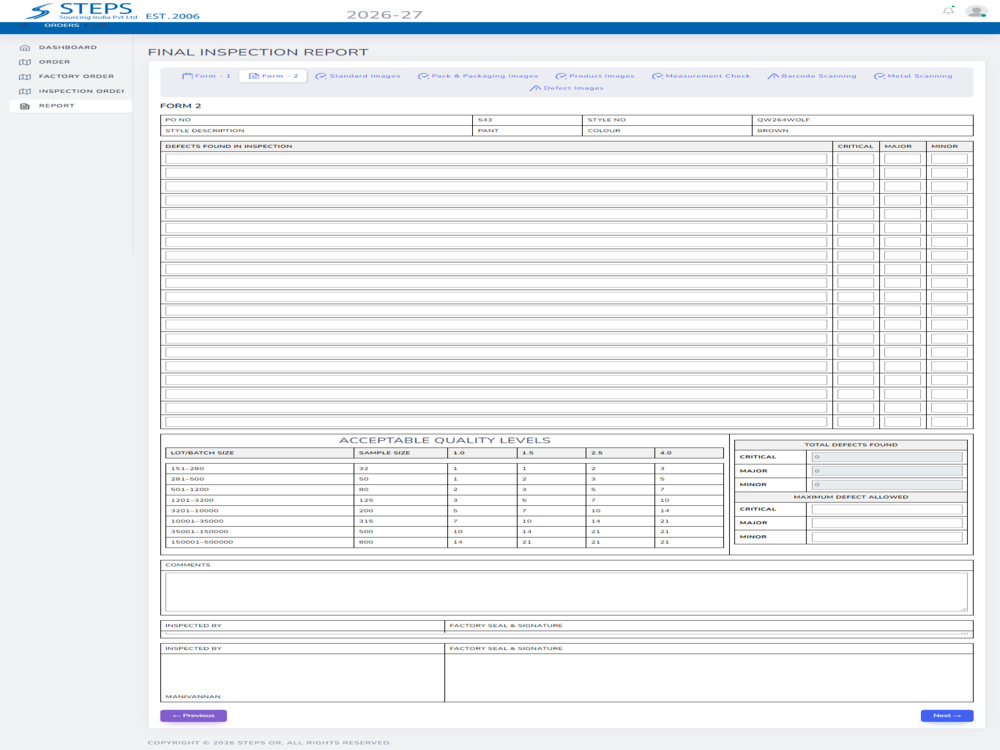This screenshot has height=750, width=1000.
Task: Click the last defect description field
Action: 496,422
